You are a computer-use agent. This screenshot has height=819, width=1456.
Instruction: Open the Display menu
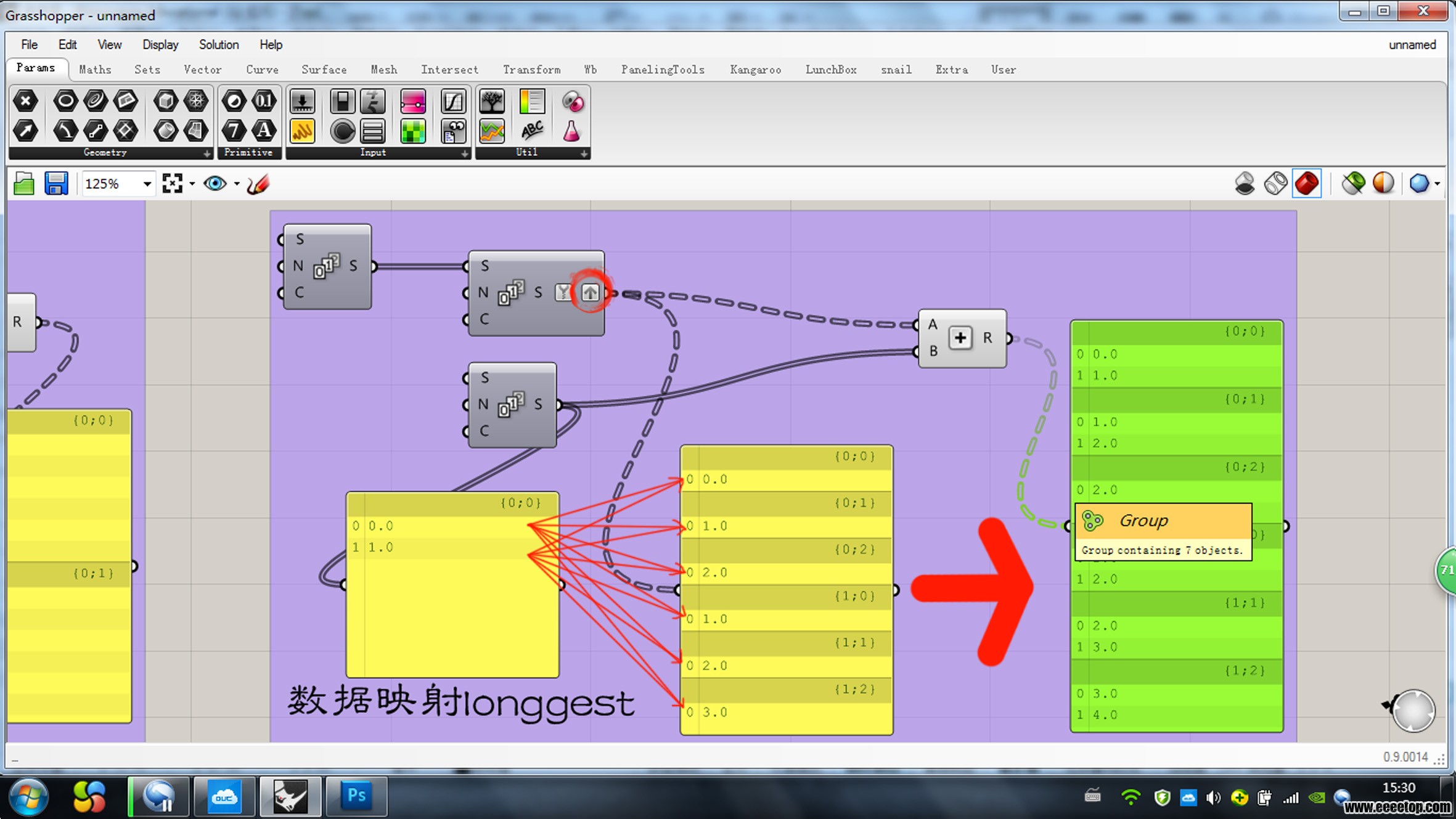coord(160,45)
